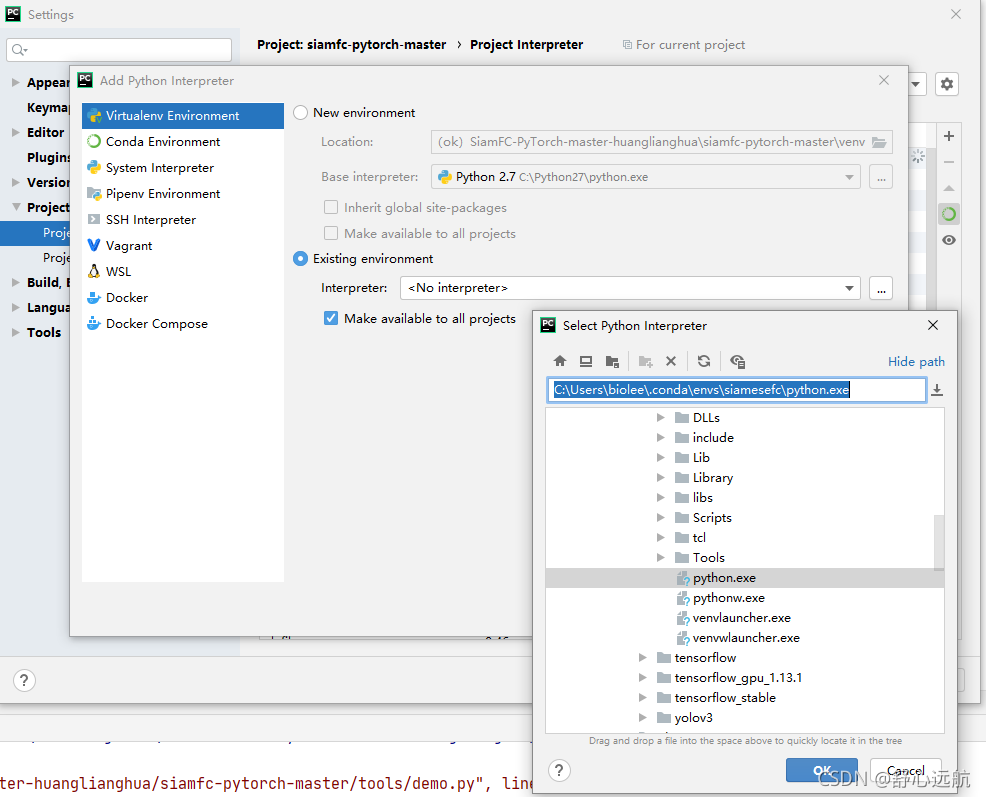Expand the DLLs folder
The image size is (986, 797).
(660, 417)
